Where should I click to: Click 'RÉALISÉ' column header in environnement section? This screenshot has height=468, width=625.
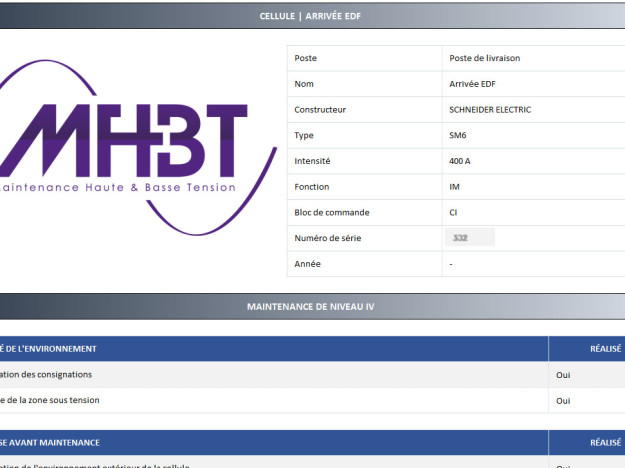coord(604,349)
